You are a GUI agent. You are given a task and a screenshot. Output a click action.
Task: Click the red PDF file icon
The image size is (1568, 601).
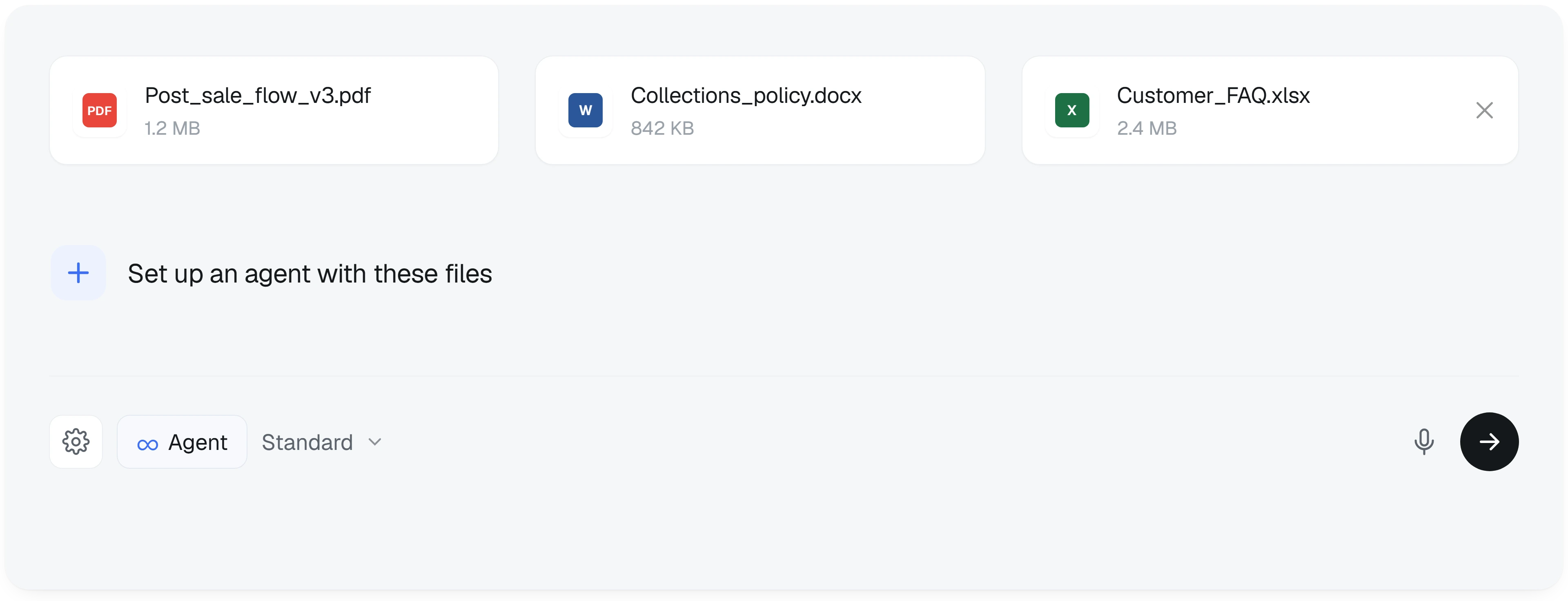(99, 110)
